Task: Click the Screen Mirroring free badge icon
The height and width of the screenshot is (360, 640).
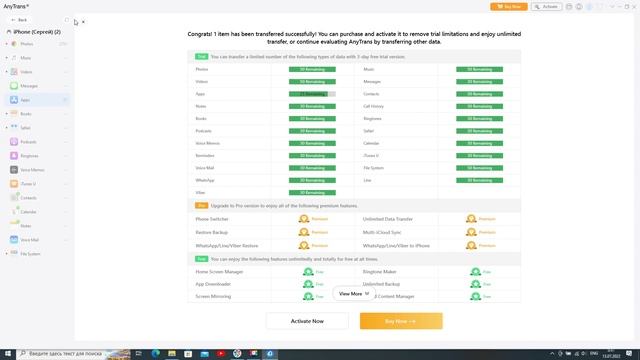Action: (308, 296)
